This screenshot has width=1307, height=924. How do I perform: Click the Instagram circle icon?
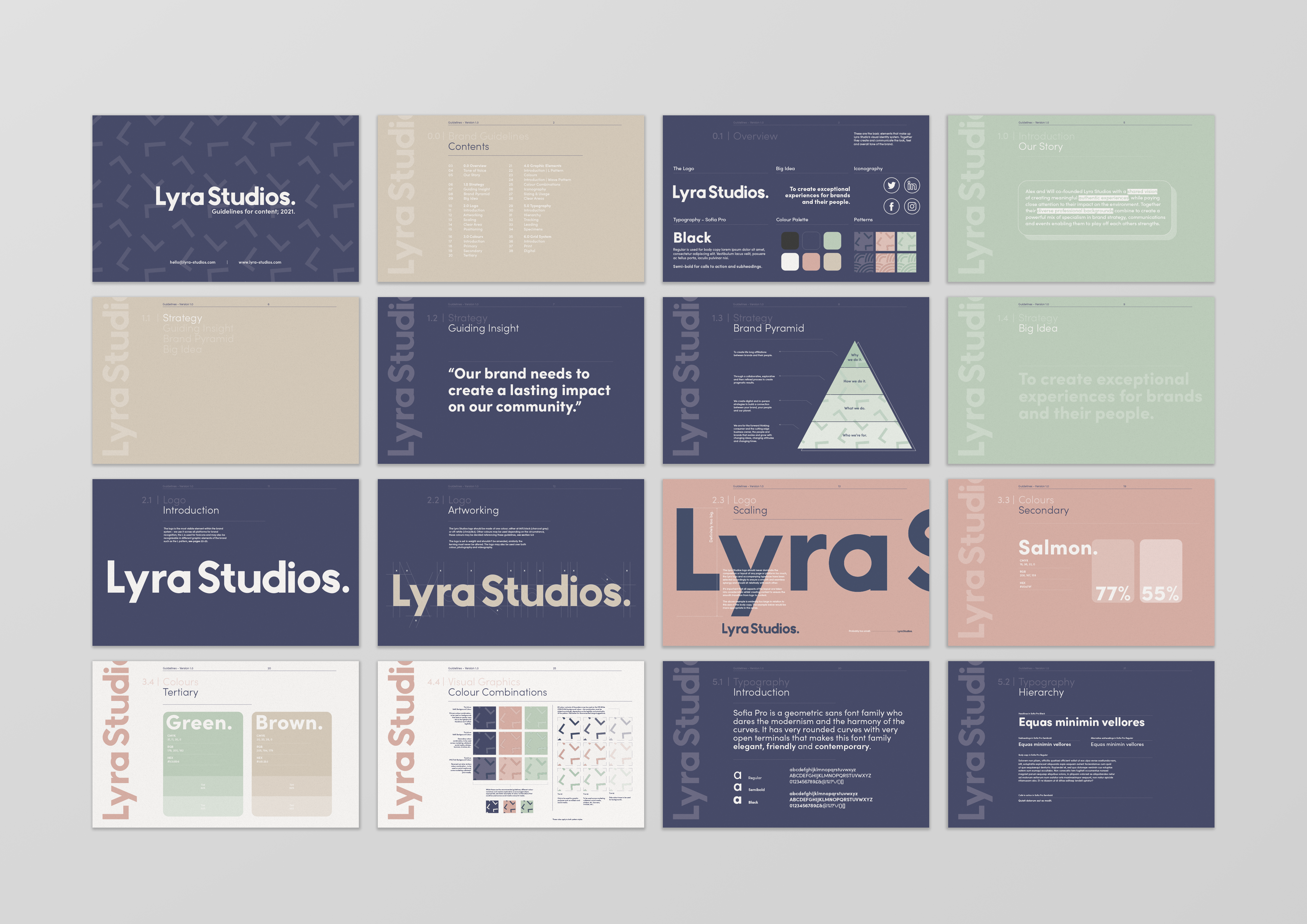[x=912, y=207]
